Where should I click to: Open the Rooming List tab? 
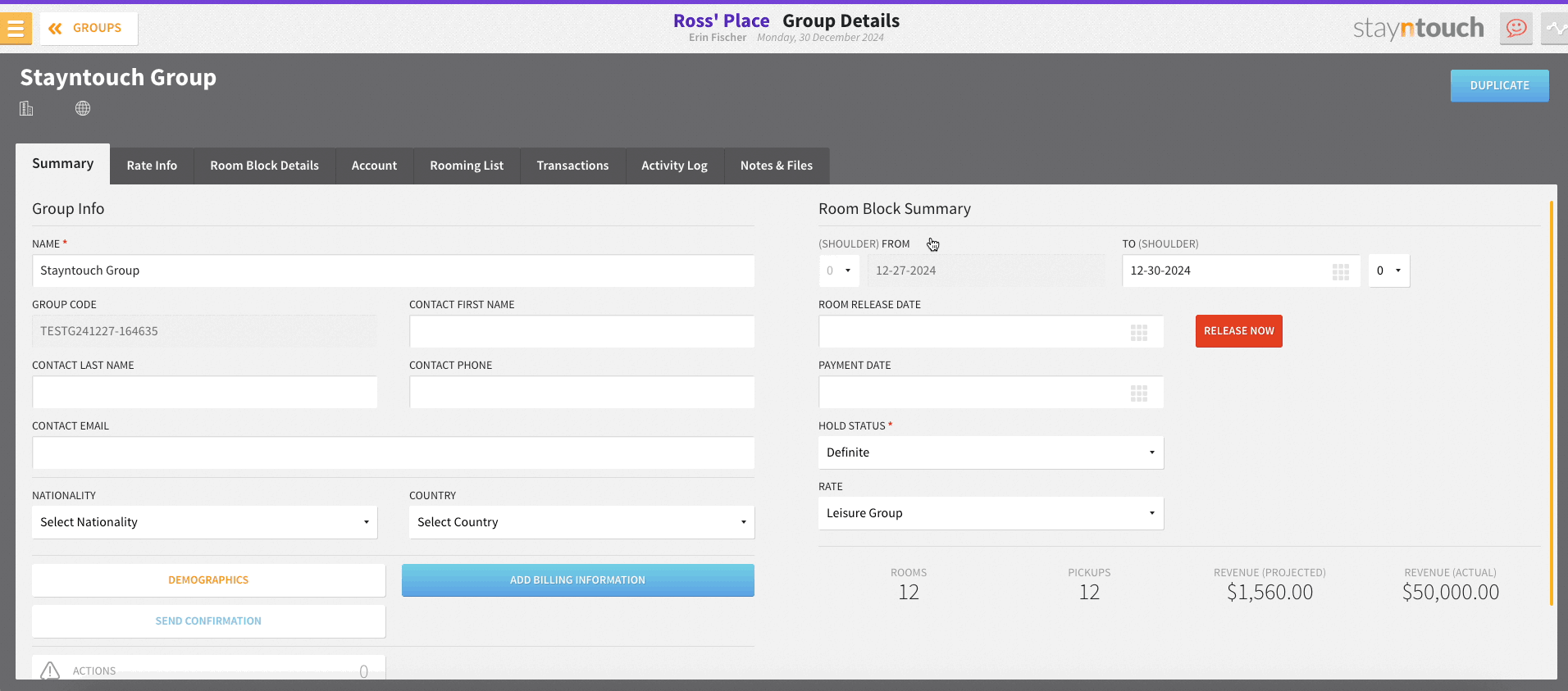pyautogui.click(x=467, y=166)
